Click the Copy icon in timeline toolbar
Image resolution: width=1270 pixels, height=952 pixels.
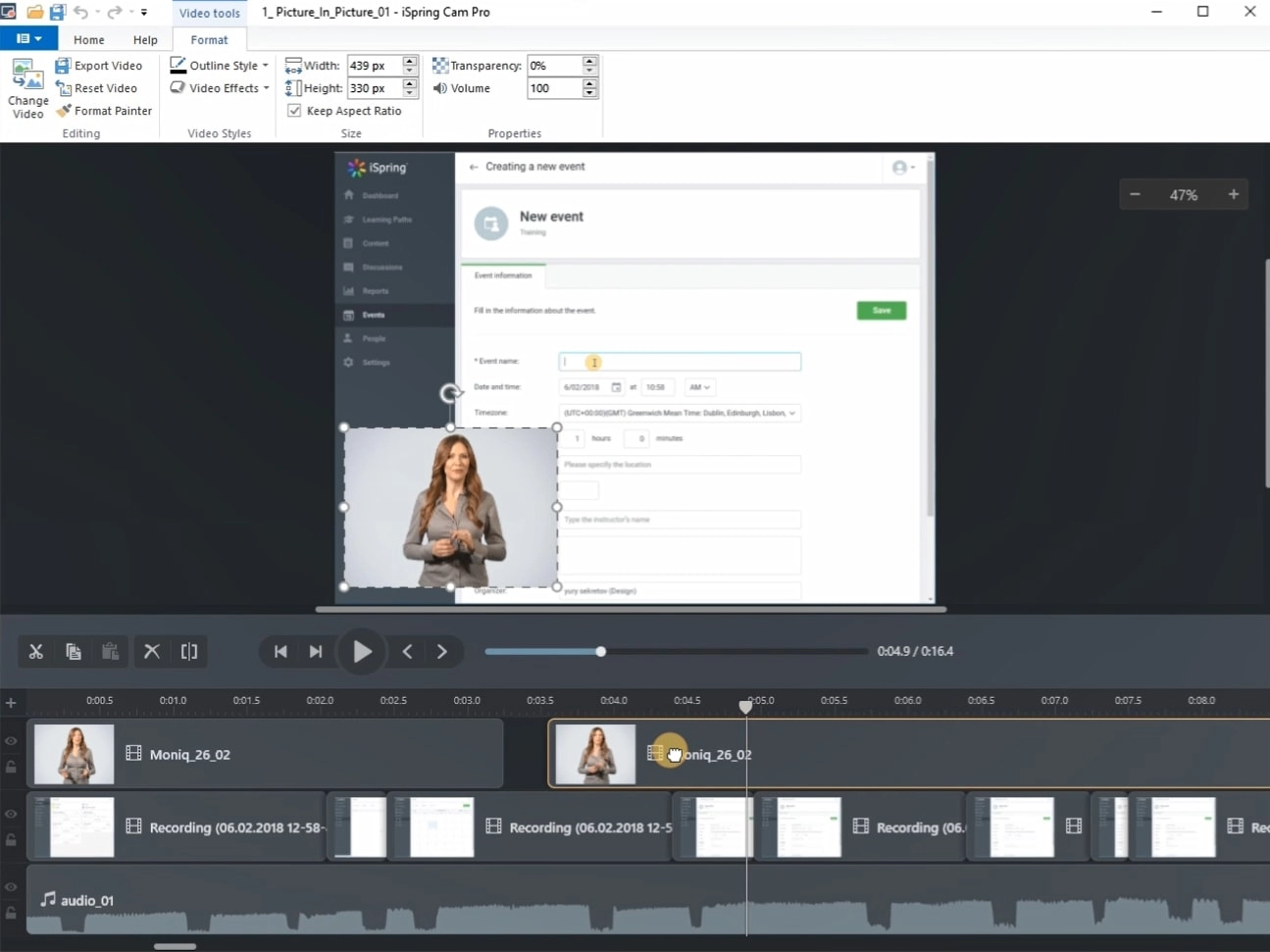(74, 652)
